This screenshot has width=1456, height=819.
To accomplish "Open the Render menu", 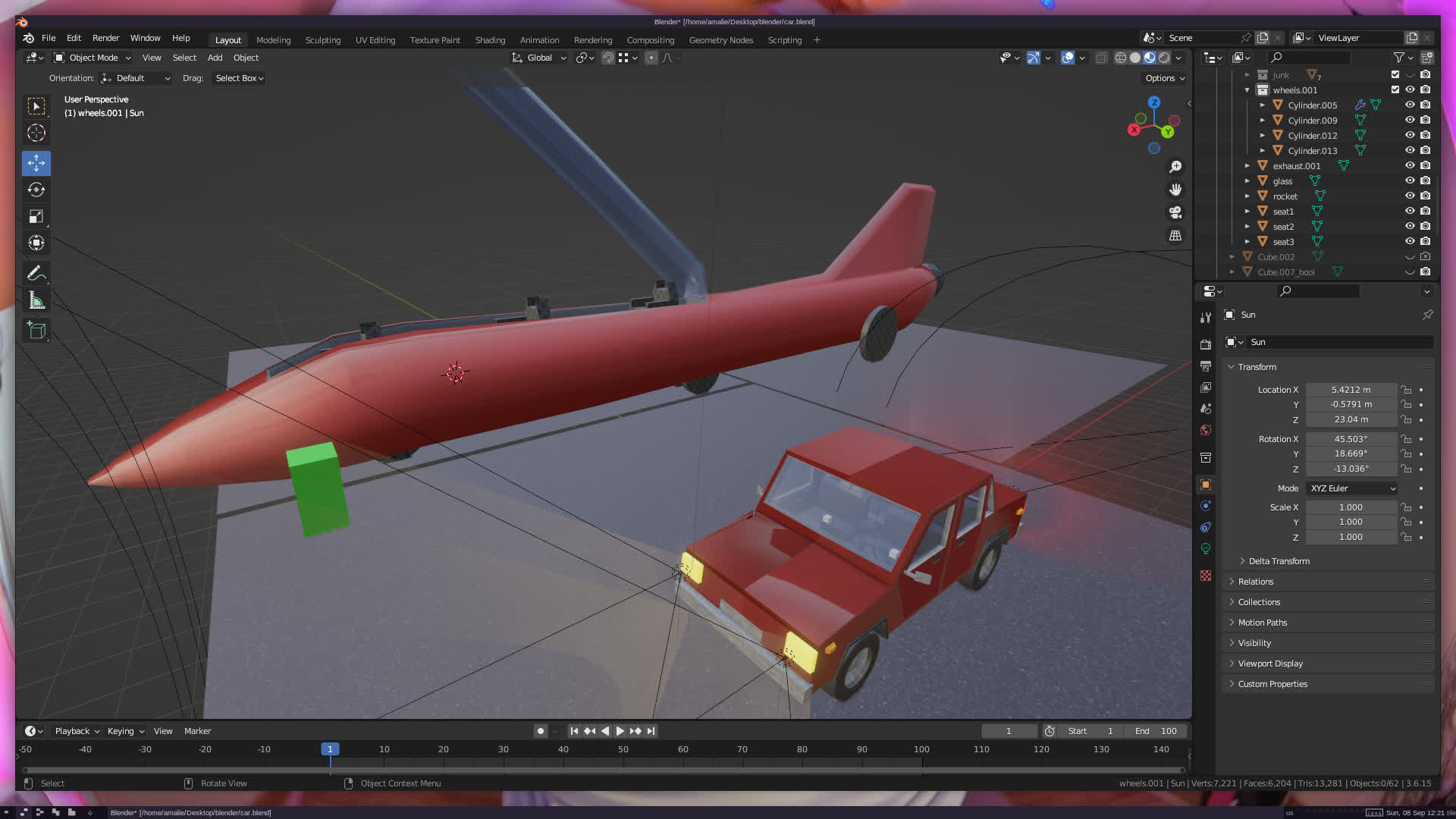I will coord(105,38).
